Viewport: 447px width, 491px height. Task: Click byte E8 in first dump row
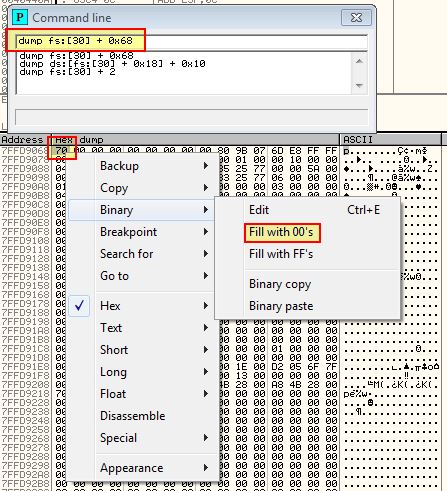click(x=295, y=151)
